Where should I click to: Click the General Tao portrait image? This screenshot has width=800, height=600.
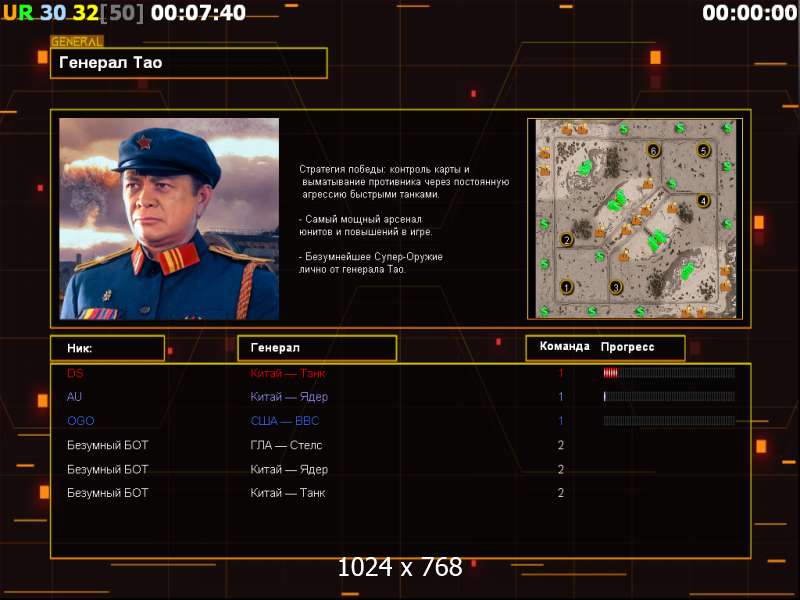tap(169, 219)
